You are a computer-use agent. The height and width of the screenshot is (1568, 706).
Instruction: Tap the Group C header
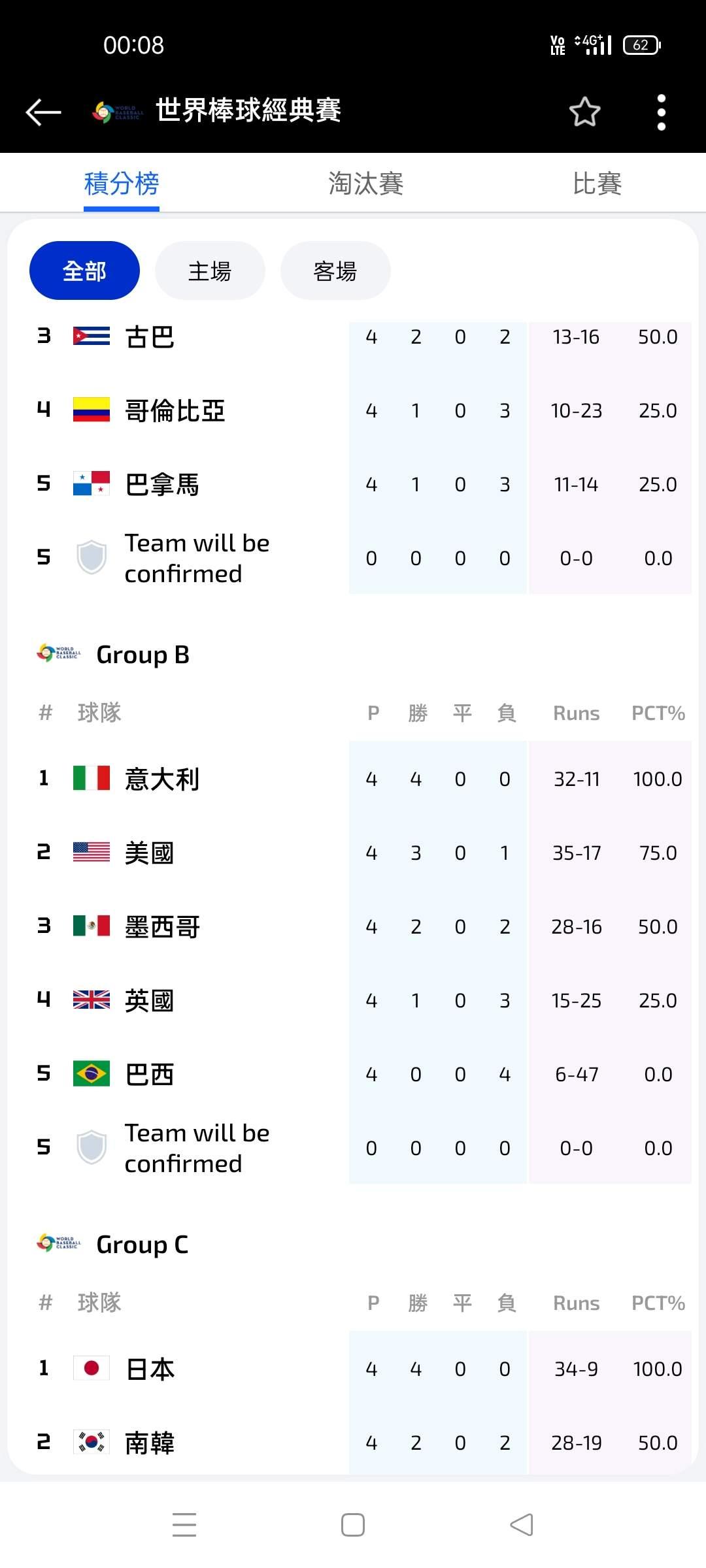click(143, 1245)
